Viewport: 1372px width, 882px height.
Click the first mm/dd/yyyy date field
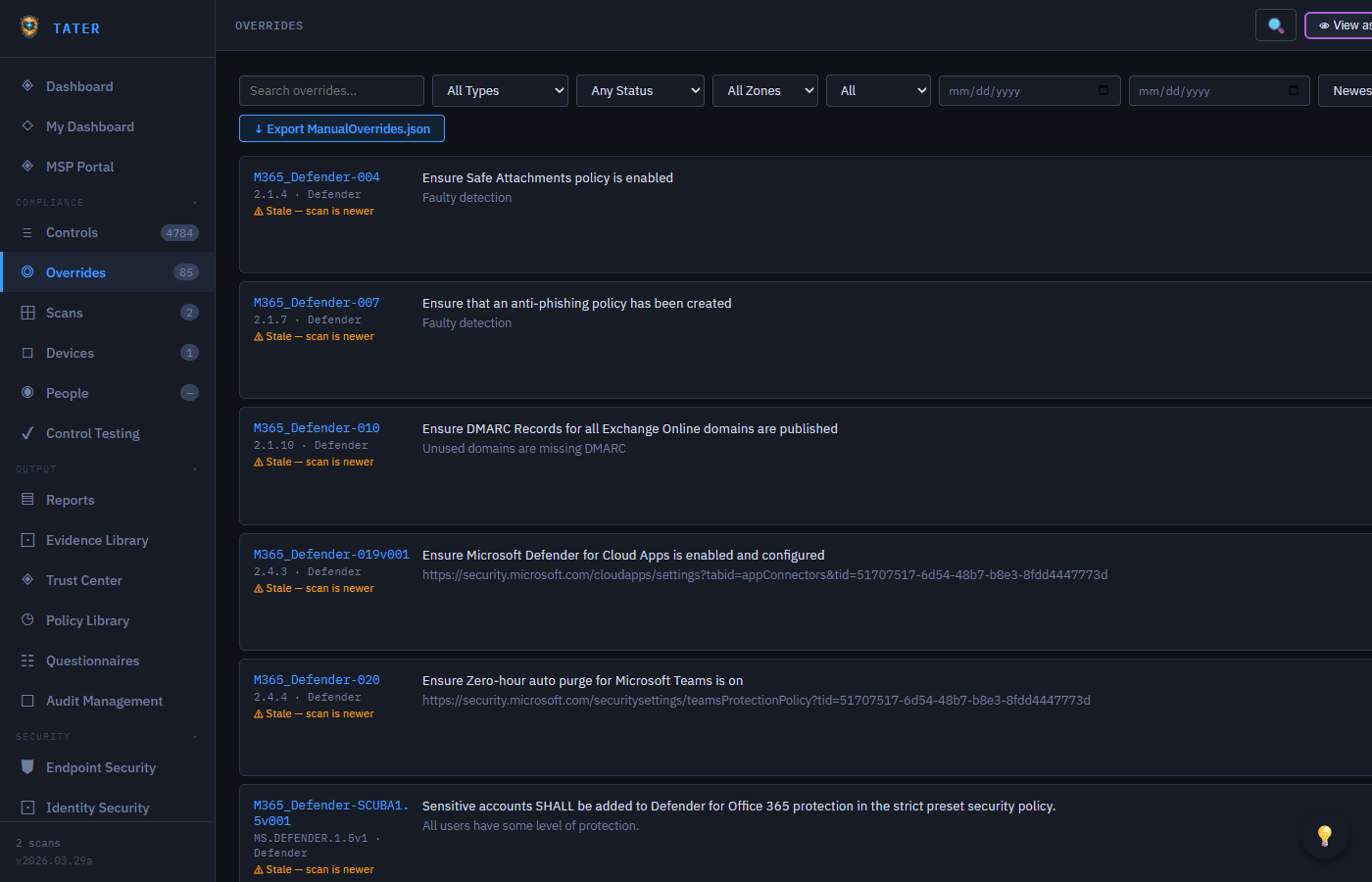pos(1030,90)
